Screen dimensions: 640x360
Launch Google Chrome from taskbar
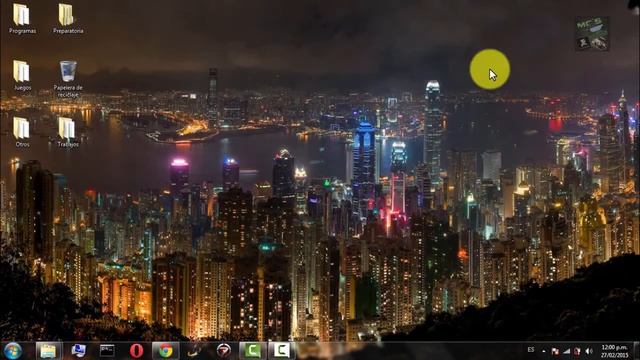(165, 351)
